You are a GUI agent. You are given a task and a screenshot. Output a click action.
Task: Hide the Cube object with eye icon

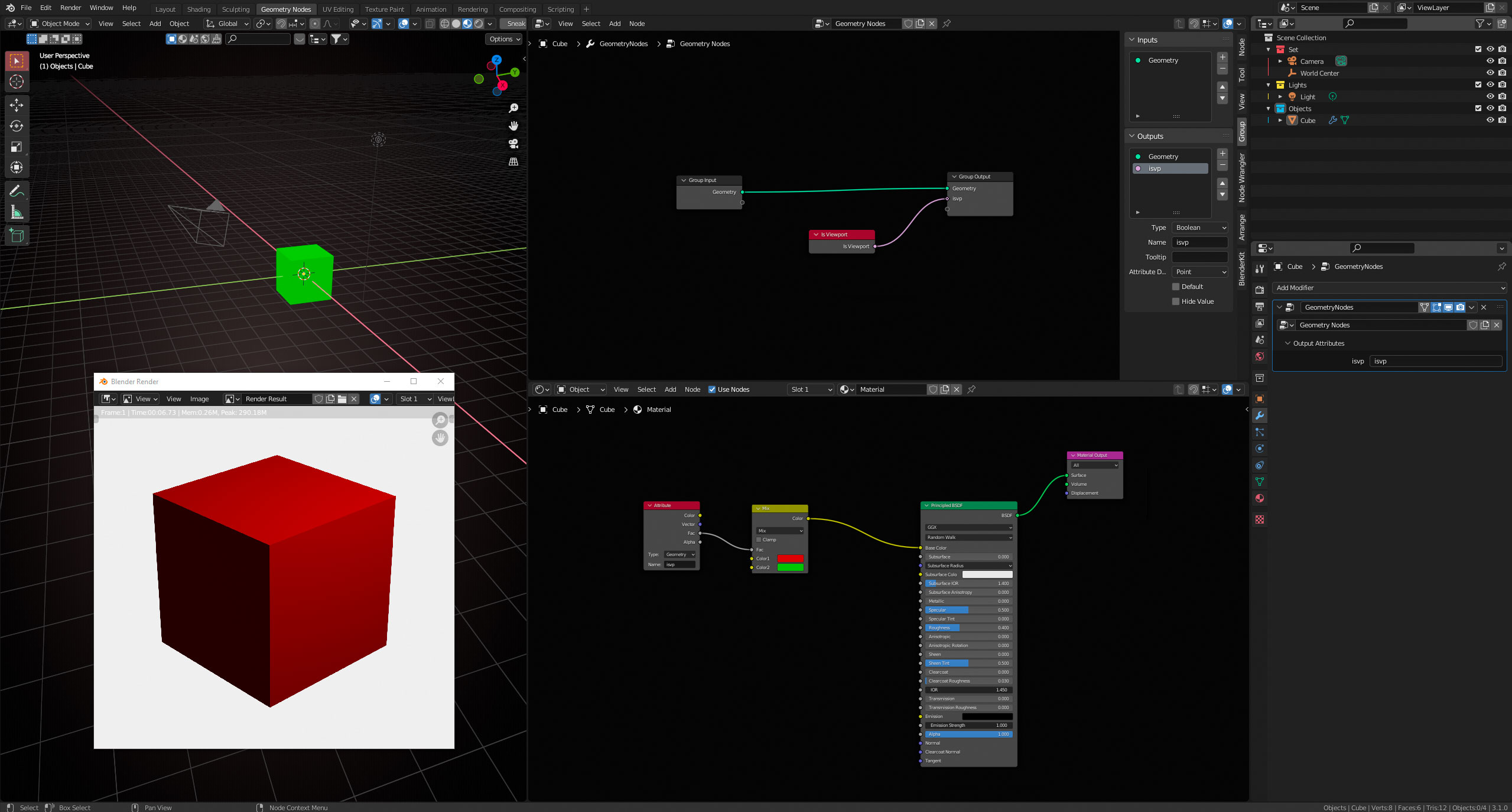tap(1490, 120)
